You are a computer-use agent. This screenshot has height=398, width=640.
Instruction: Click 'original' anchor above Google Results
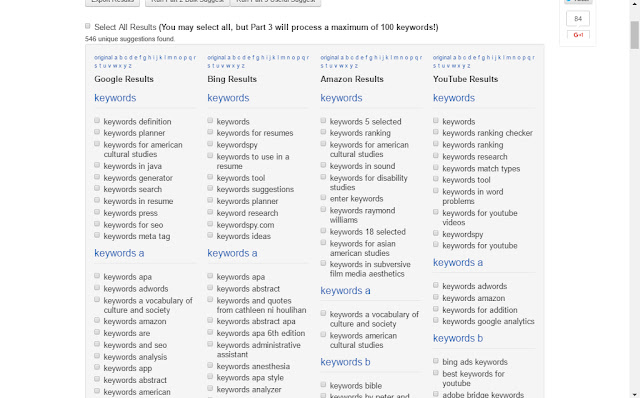click(103, 58)
